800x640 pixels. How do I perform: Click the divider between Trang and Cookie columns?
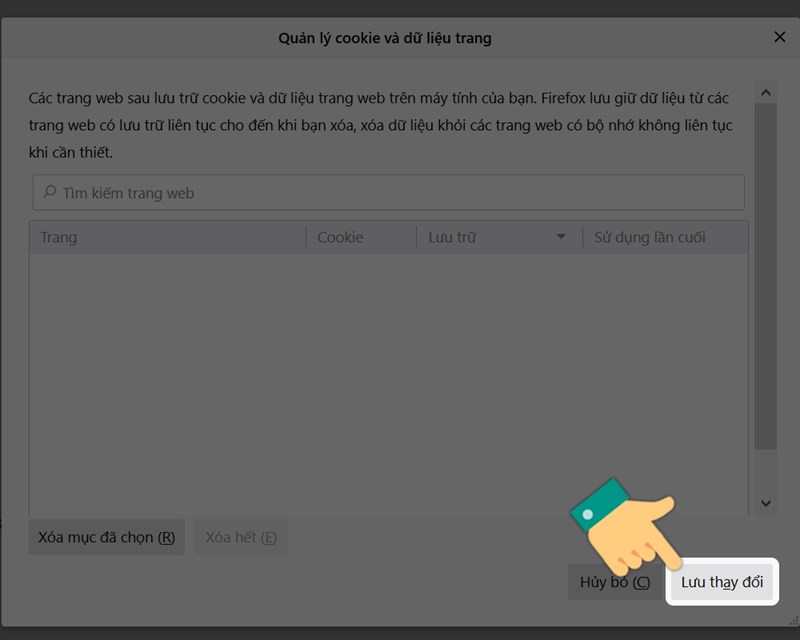pyautogui.click(x=306, y=237)
